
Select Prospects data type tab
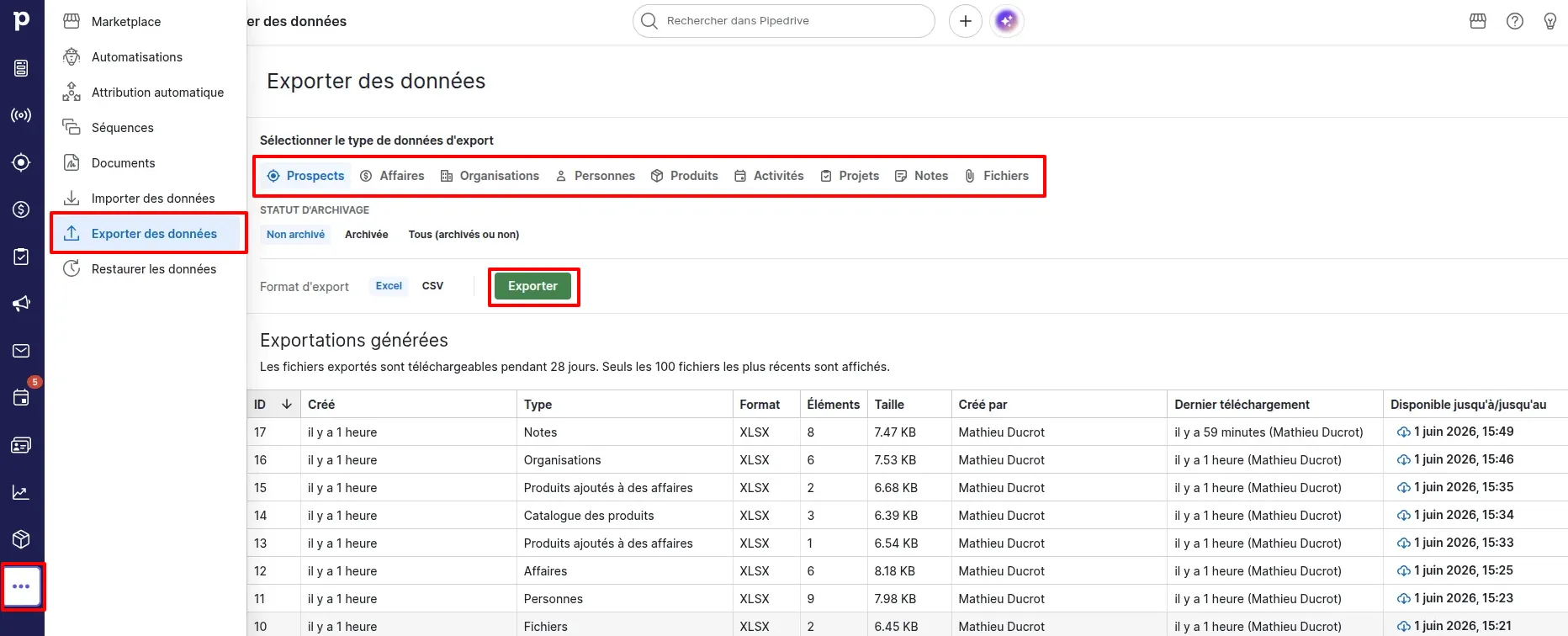click(x=305, y=176)
